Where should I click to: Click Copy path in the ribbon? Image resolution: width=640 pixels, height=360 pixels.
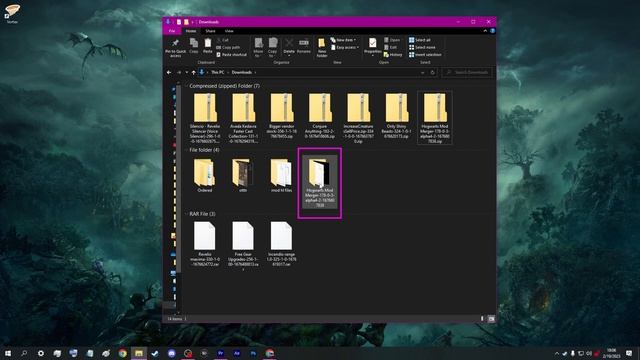(x=228, y=47)
